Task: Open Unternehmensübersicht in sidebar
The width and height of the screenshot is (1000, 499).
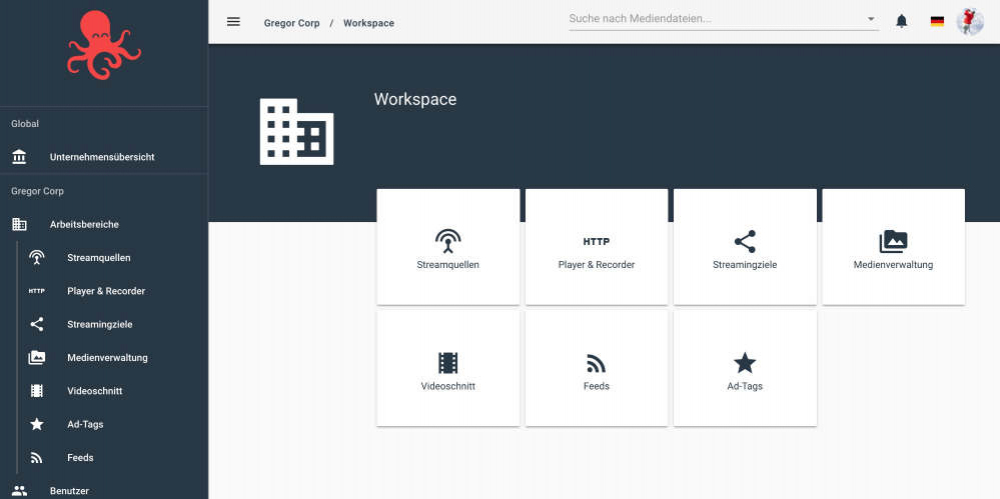Action: [x=102, y=157]
